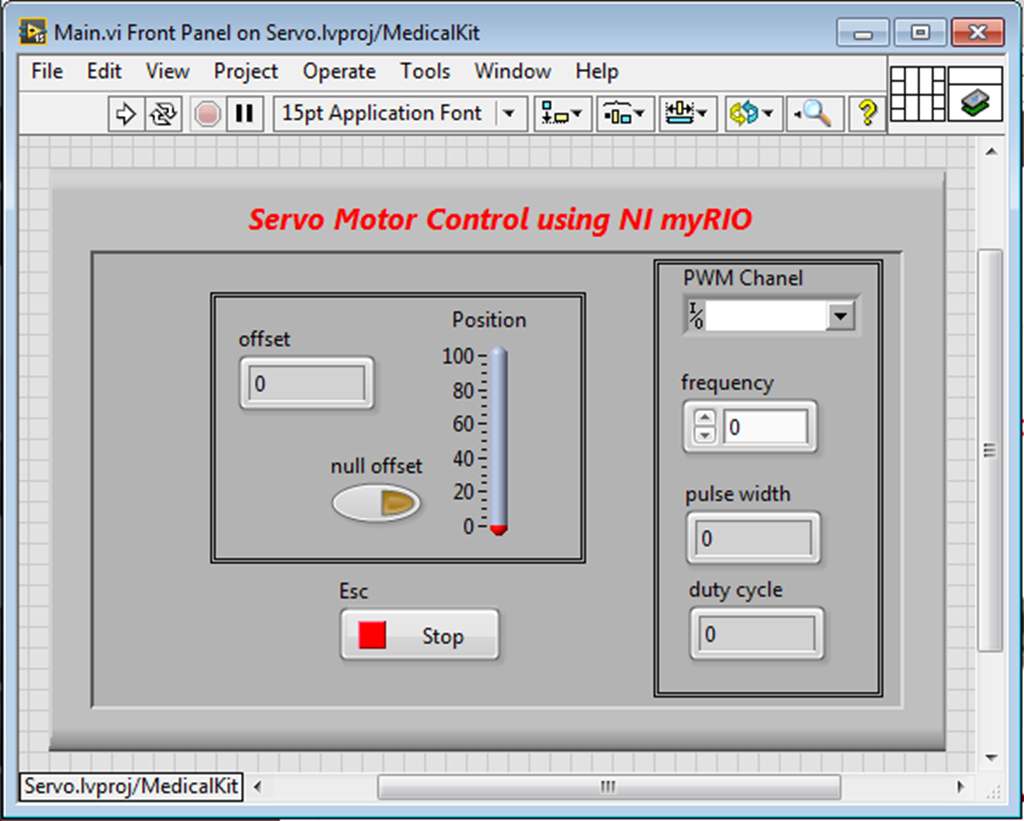The height and width of the screenshot is (821, 1024).
Task: Open the PWM Chanel dropdown
Action: point(843,315)
